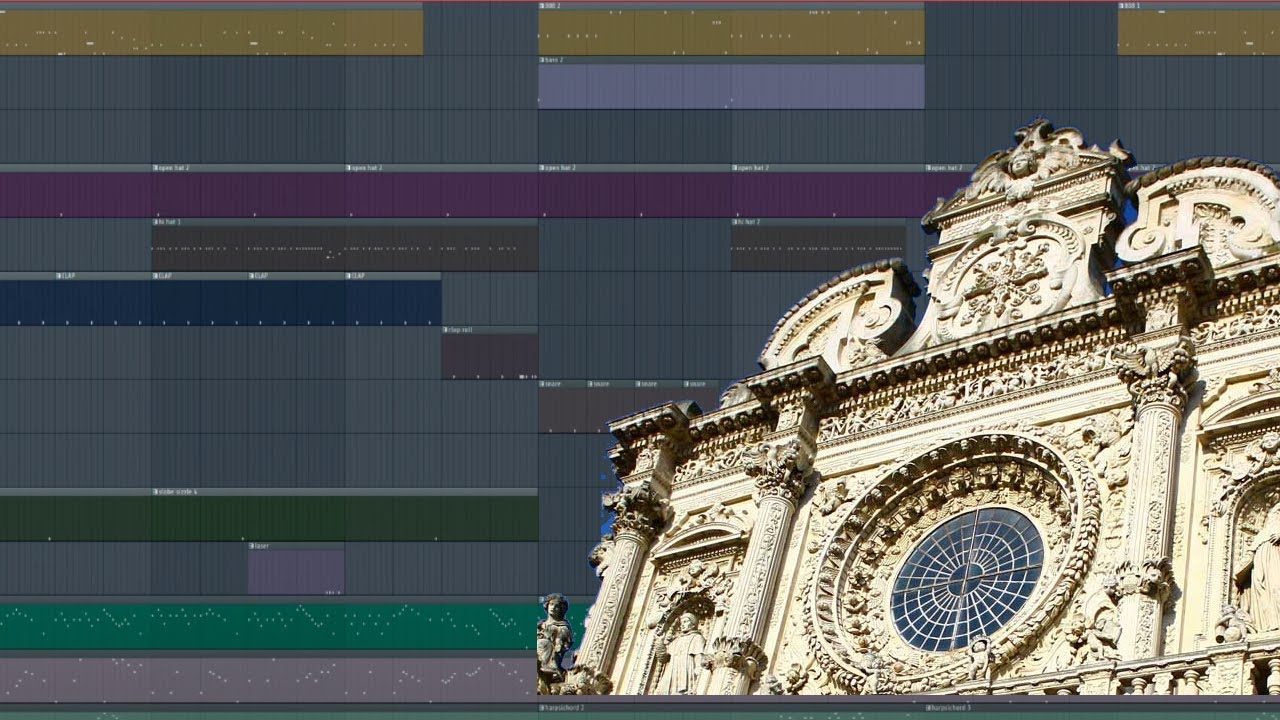Open the clip menu icon of laser pattern
The height and width of the screenshot is (720, 1280).
pyautogui.click(x=252, y=546)
